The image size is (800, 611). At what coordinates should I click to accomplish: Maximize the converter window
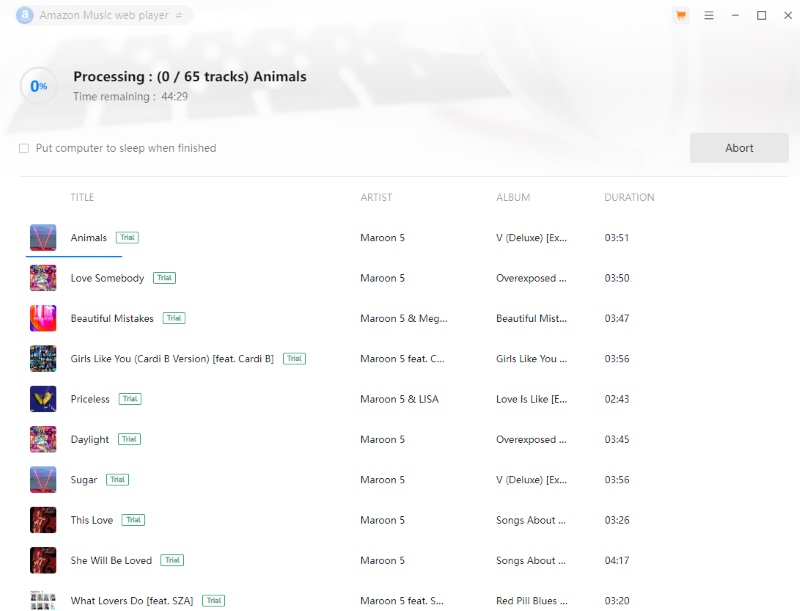point(761,15)
